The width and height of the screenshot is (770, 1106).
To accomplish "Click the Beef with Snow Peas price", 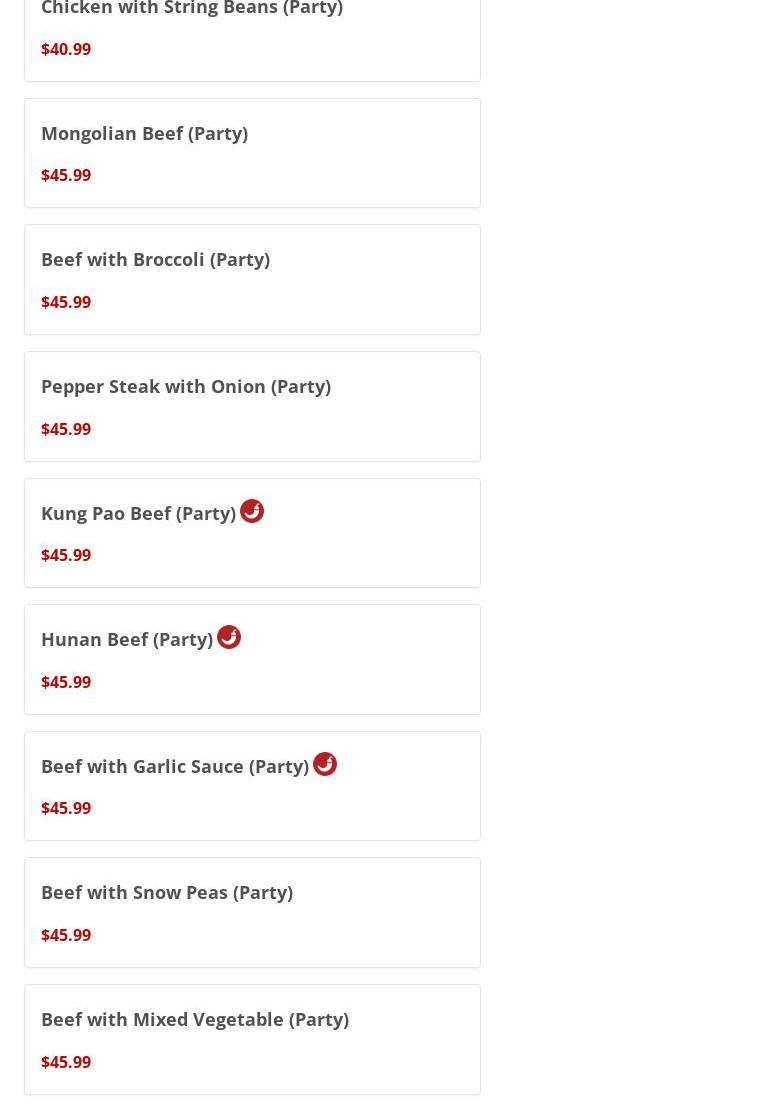I will click(x=66, y=935).
